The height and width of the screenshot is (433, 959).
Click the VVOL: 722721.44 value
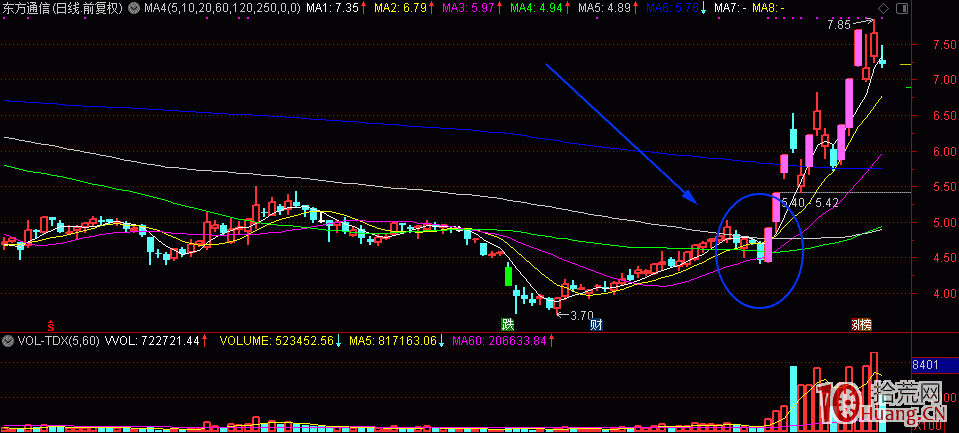[x=152, y=341]
